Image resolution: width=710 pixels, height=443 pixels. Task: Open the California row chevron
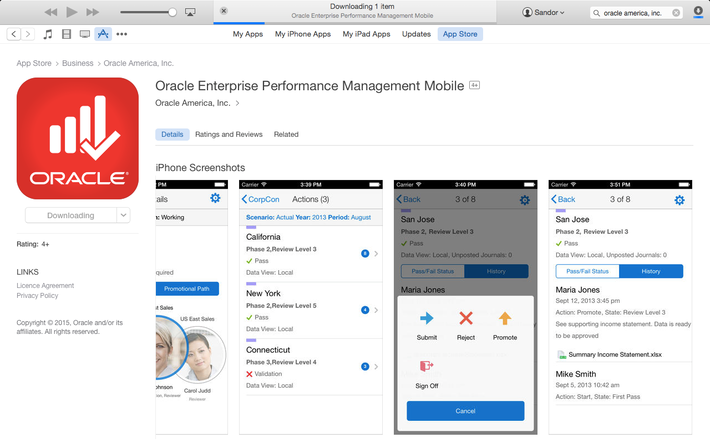click(x=376, y=254)
